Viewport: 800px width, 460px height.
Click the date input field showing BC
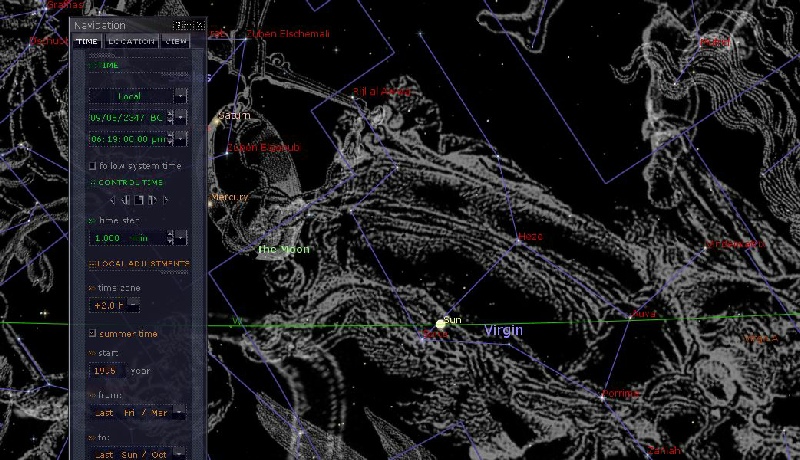coord(128,117)
